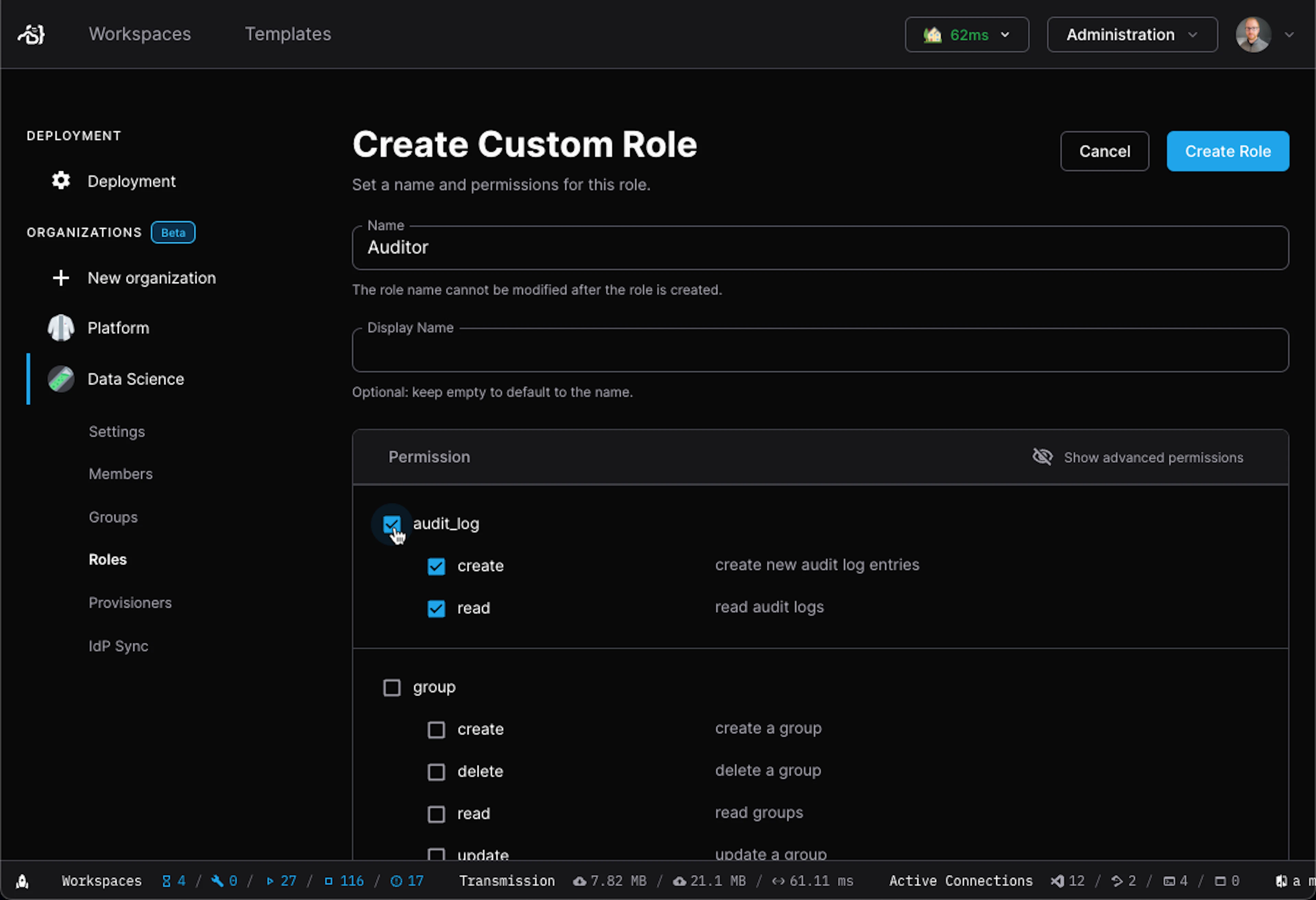The width and height of the screenshot is (1316, 900).
Task: Open organization Settings page
Action: [117, 432]
